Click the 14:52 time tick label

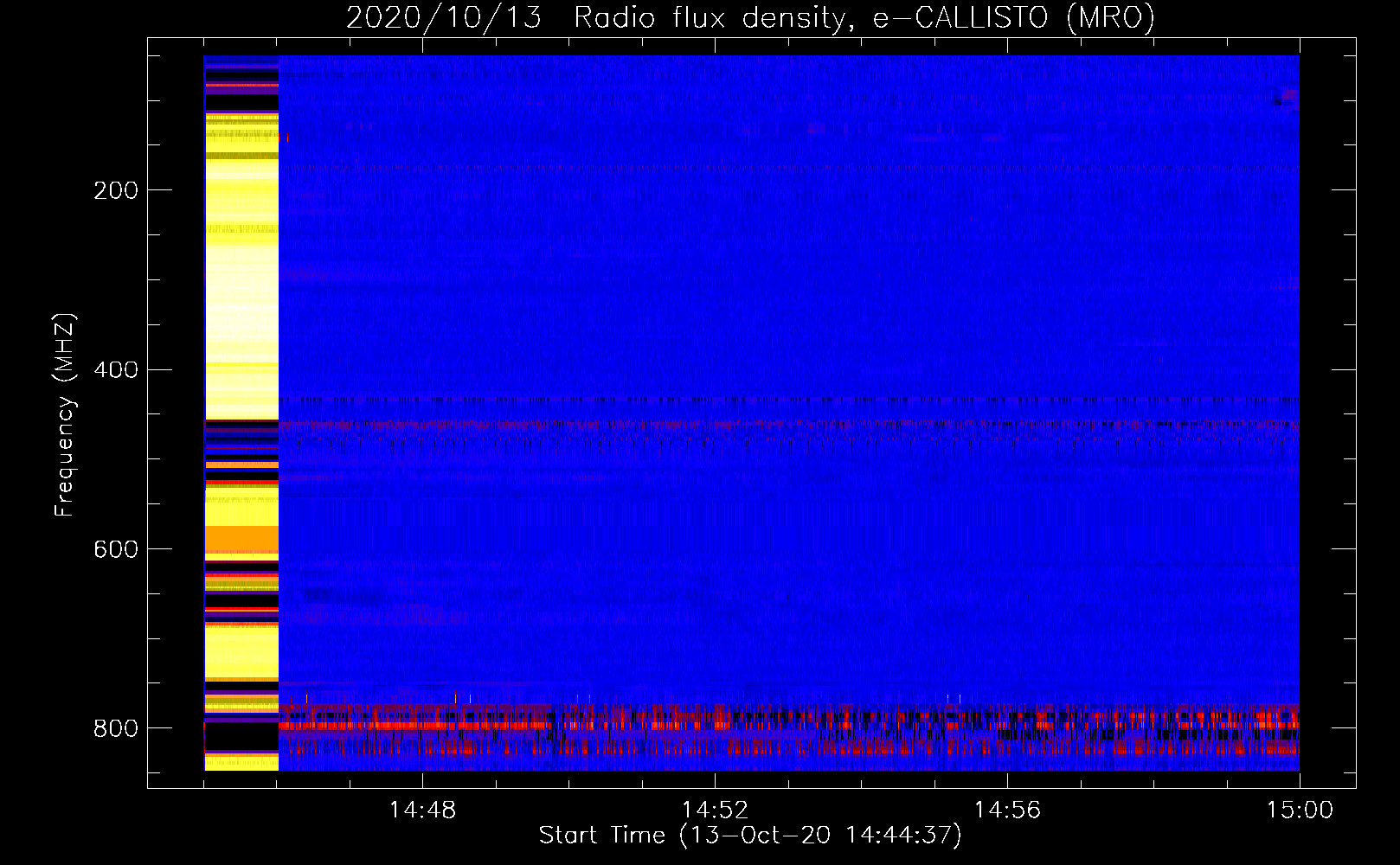715,811
